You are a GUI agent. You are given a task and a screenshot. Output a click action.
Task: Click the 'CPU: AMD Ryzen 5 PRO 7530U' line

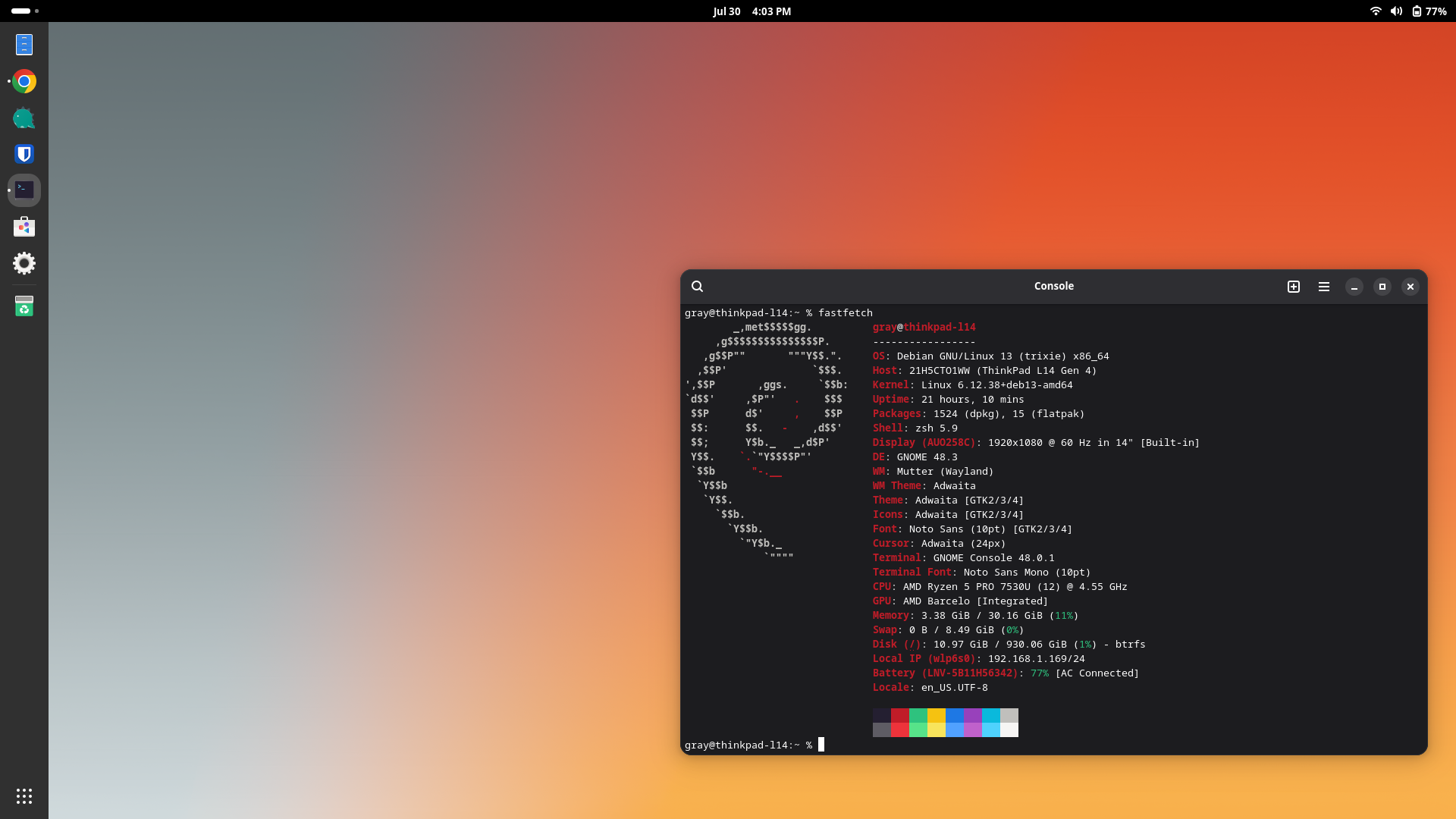click(x=999, y=586)
